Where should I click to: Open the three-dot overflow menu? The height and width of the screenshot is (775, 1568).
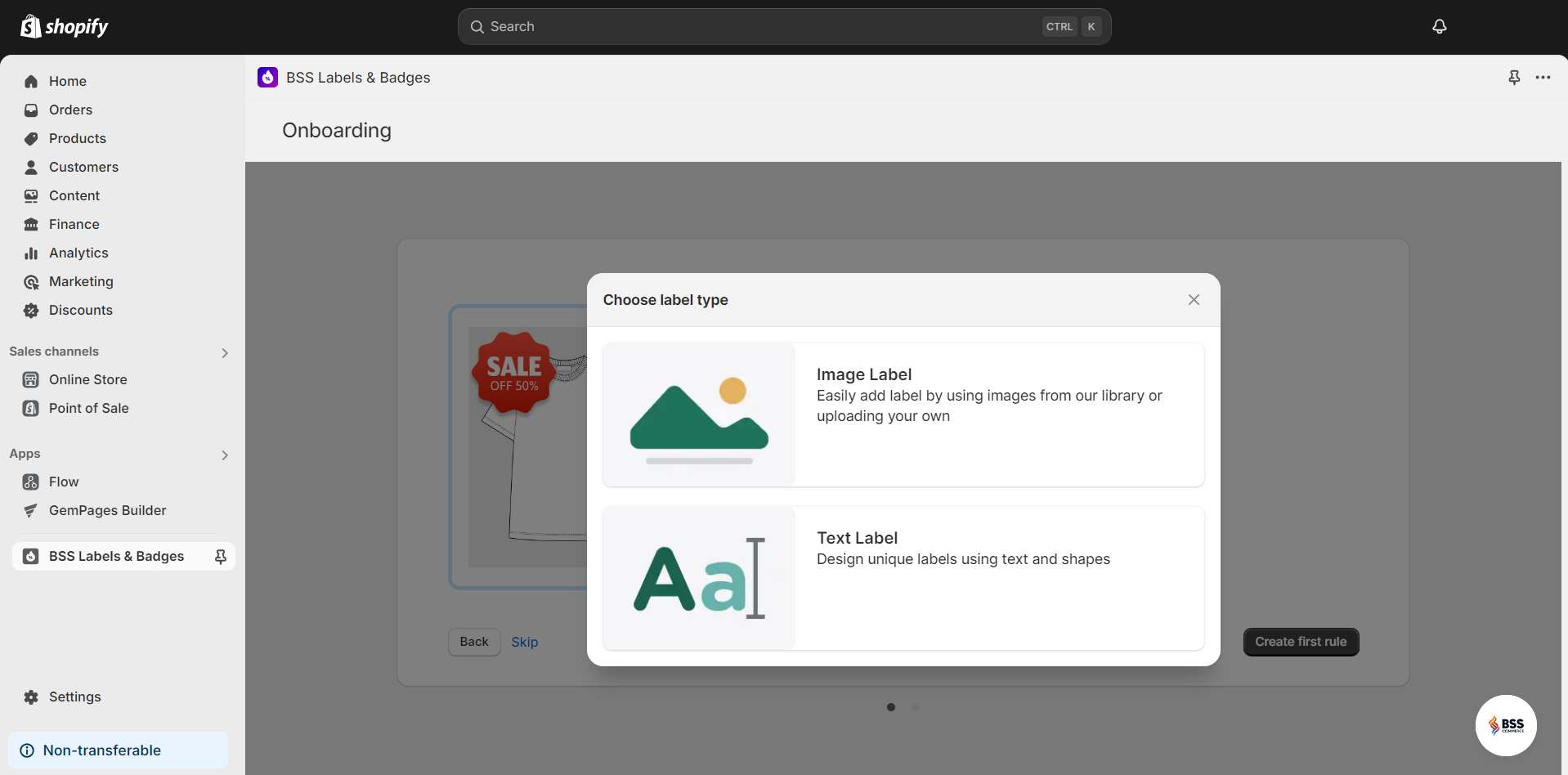click(x=1543, y=77)
